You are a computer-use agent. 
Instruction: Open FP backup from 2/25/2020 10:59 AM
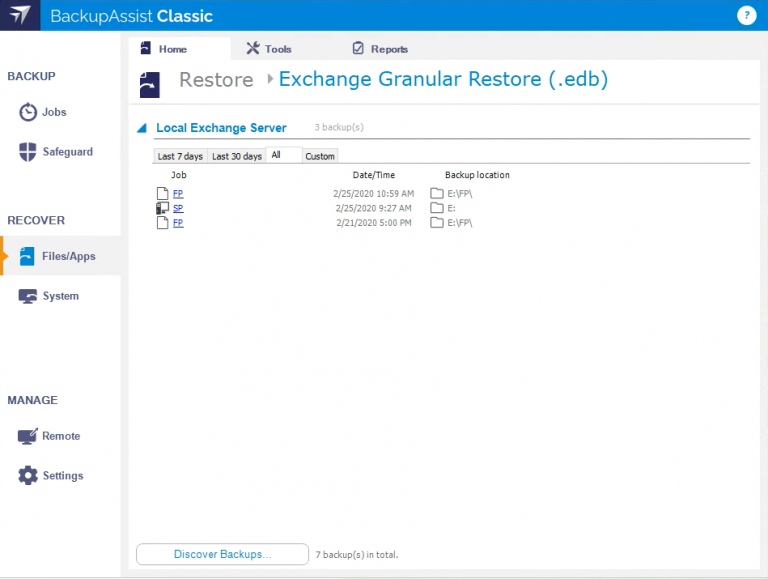point(178,193)
